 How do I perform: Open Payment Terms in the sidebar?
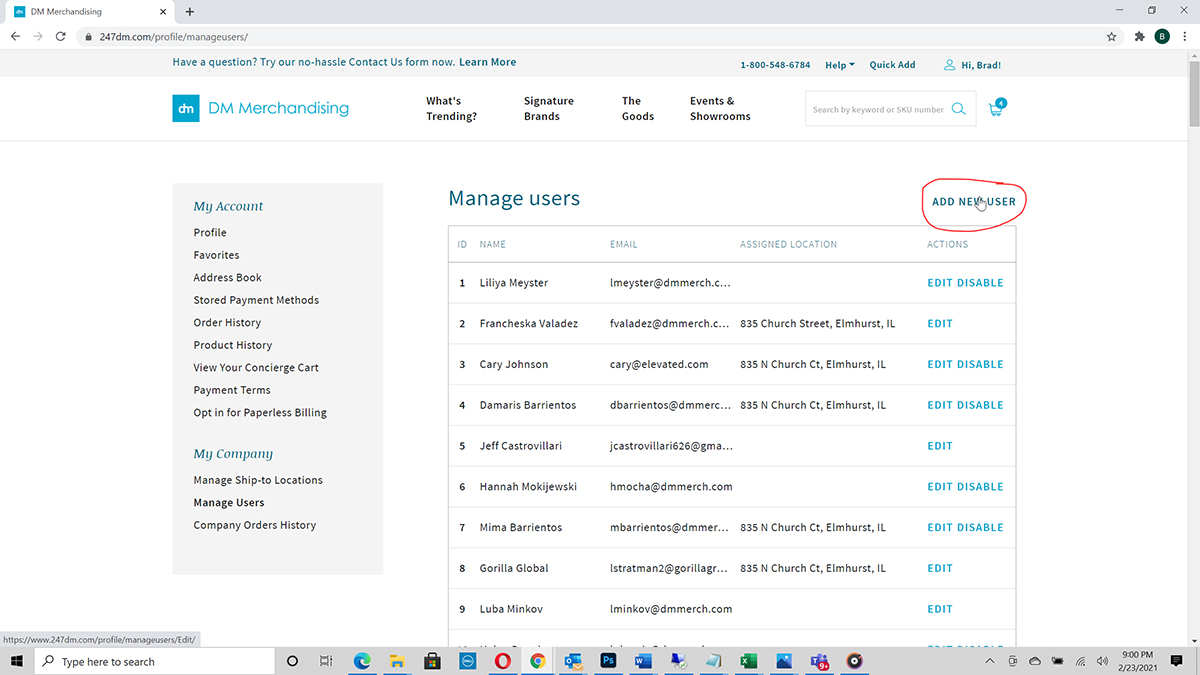tap(232, 390)
